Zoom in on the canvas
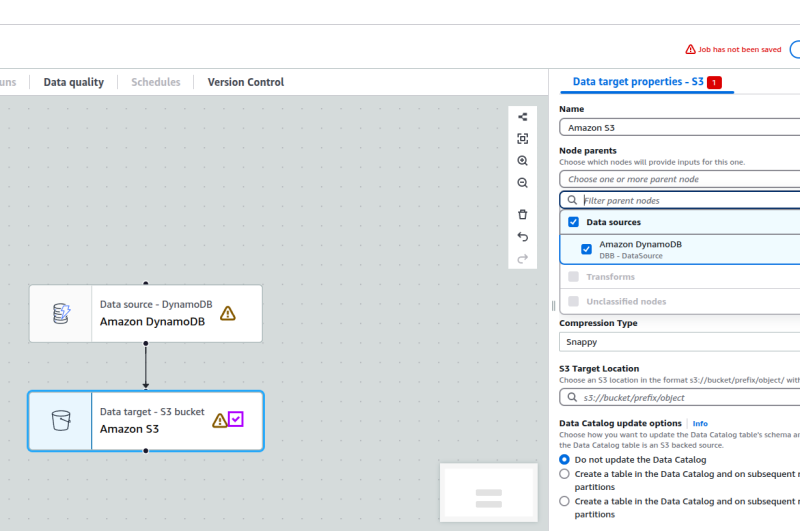The width and height of the screenshot is (800, 531). pyautogui.click(x=522, y=161)
